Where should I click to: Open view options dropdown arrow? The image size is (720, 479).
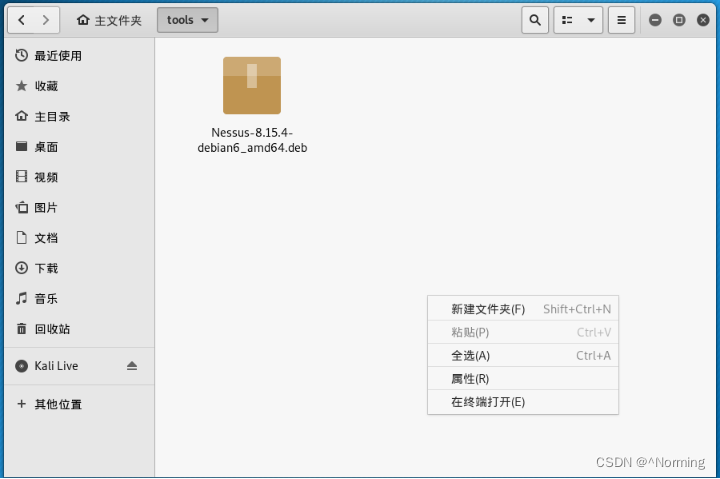point(591,20)
